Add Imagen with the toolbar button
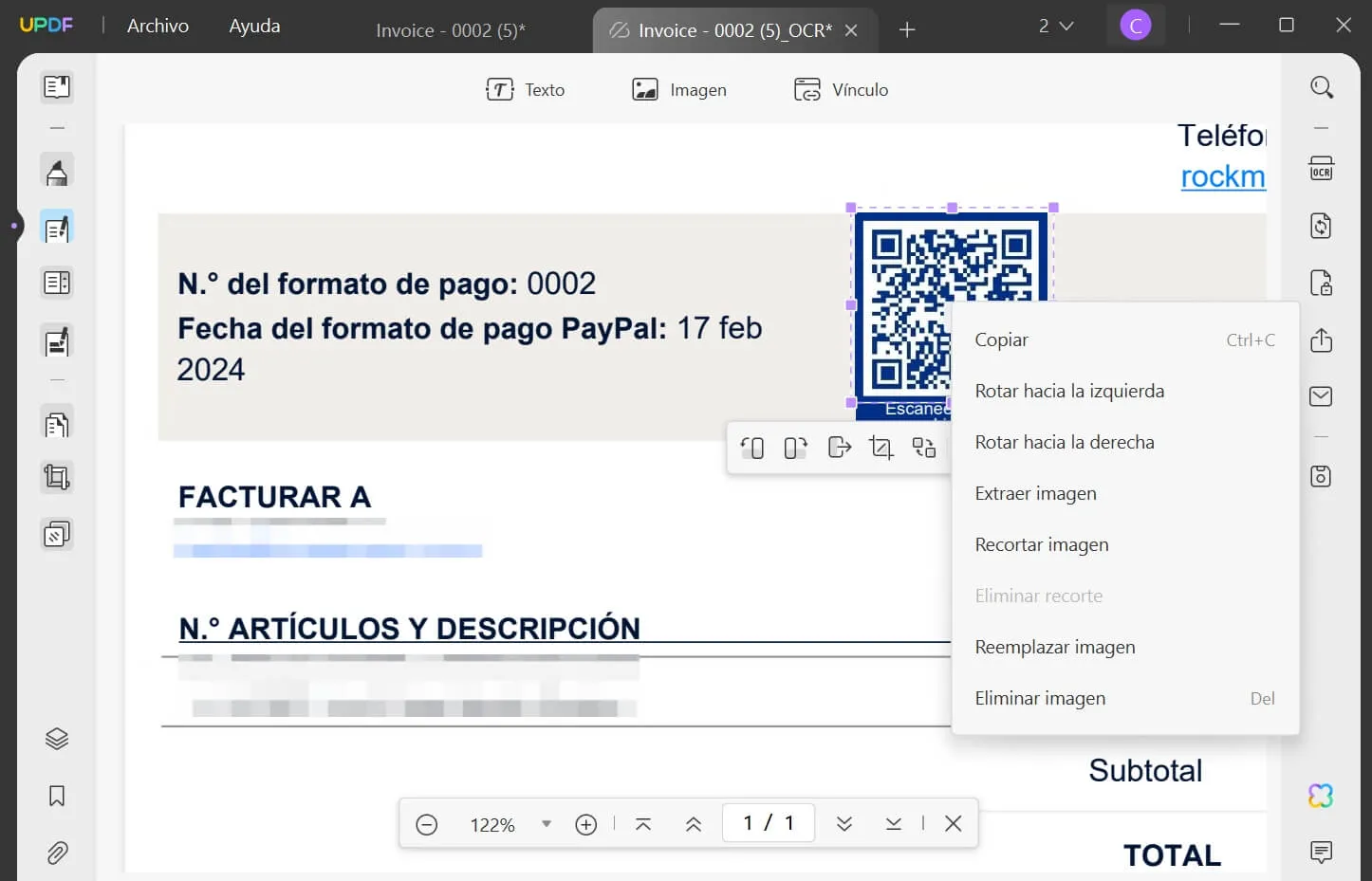This screenshot has width=1372, height=881. tap(679, 90)
